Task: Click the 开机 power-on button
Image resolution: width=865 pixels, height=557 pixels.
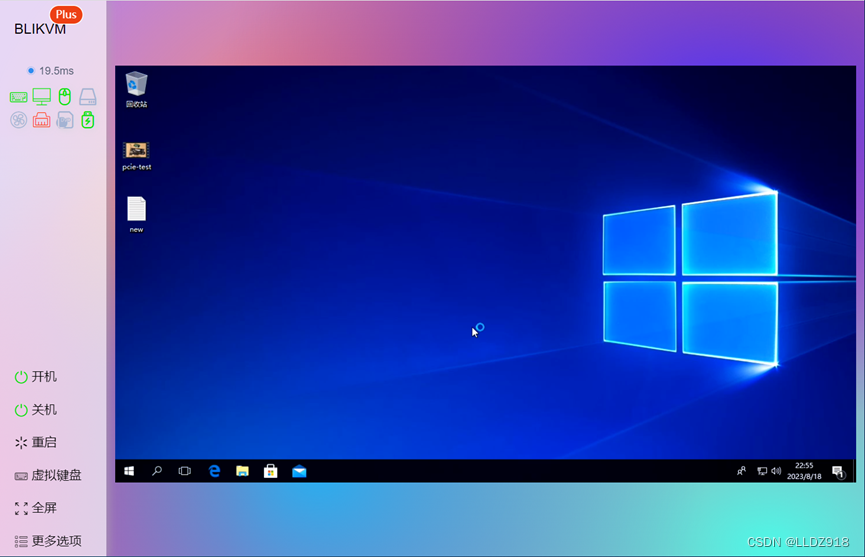Action: click(x=36, y=377)
